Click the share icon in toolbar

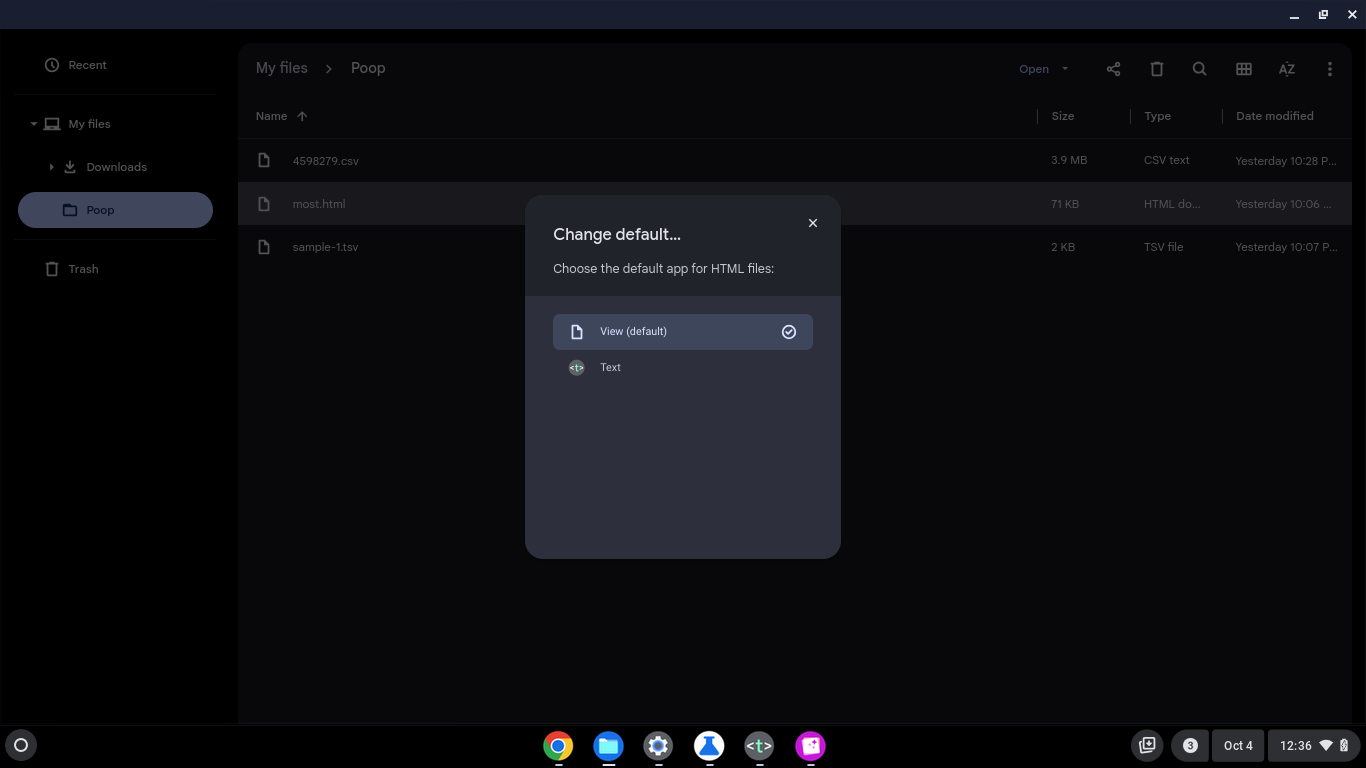click(1113, 69)
